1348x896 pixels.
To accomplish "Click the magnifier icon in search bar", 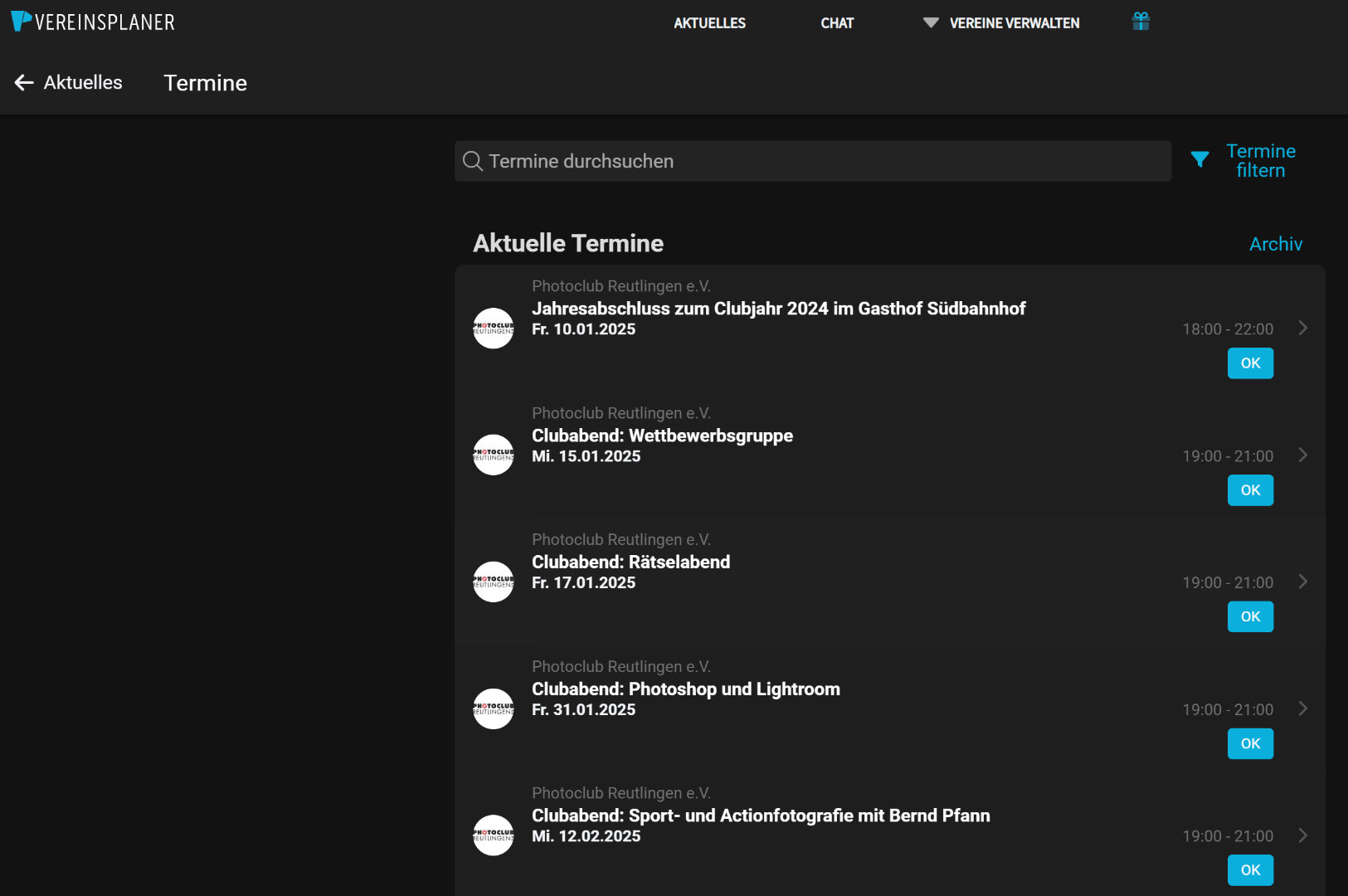I will pyautogui.click(x=473, y=161).
